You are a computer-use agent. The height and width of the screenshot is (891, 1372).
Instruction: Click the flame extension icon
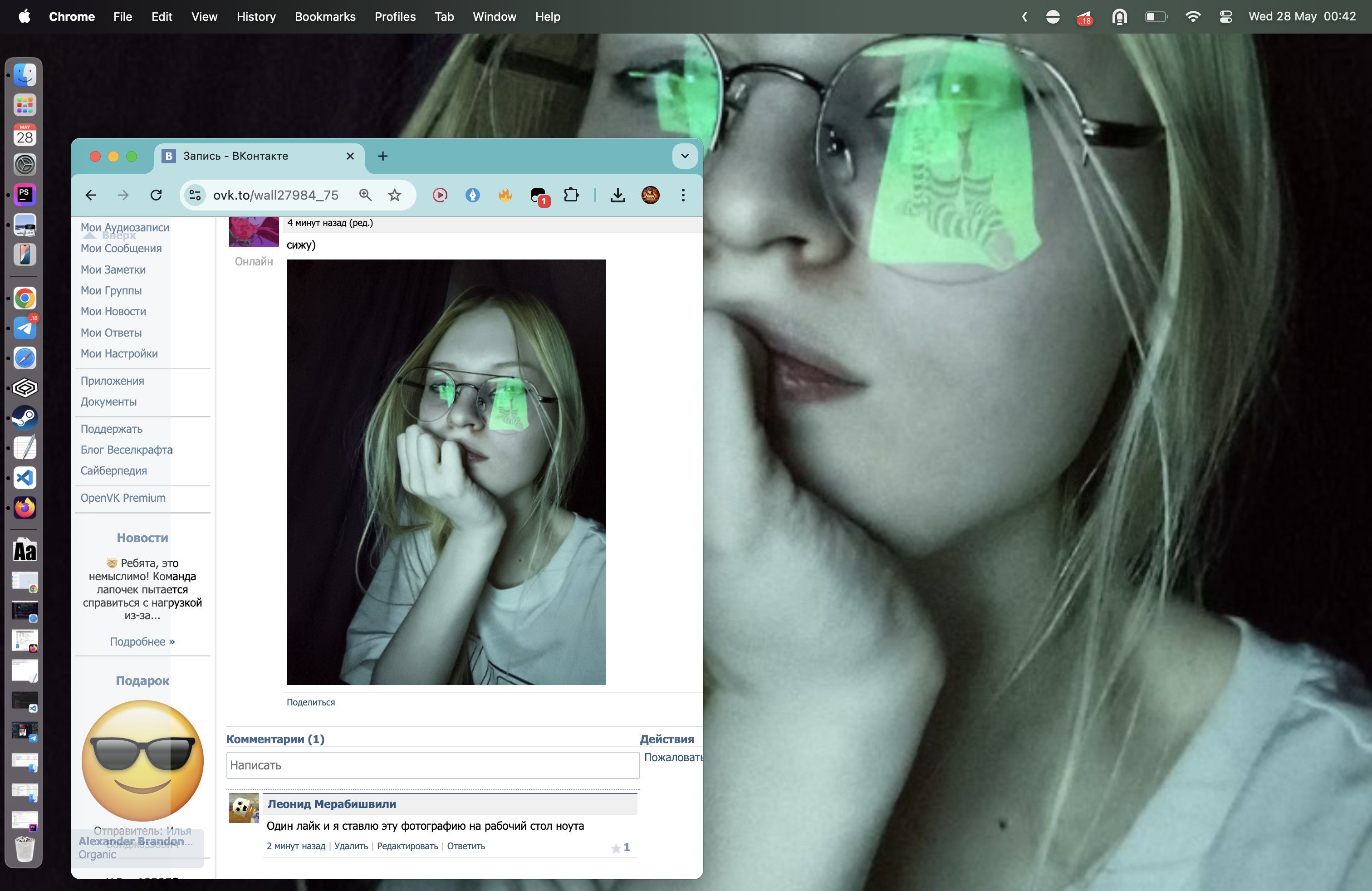pos(505,196)
